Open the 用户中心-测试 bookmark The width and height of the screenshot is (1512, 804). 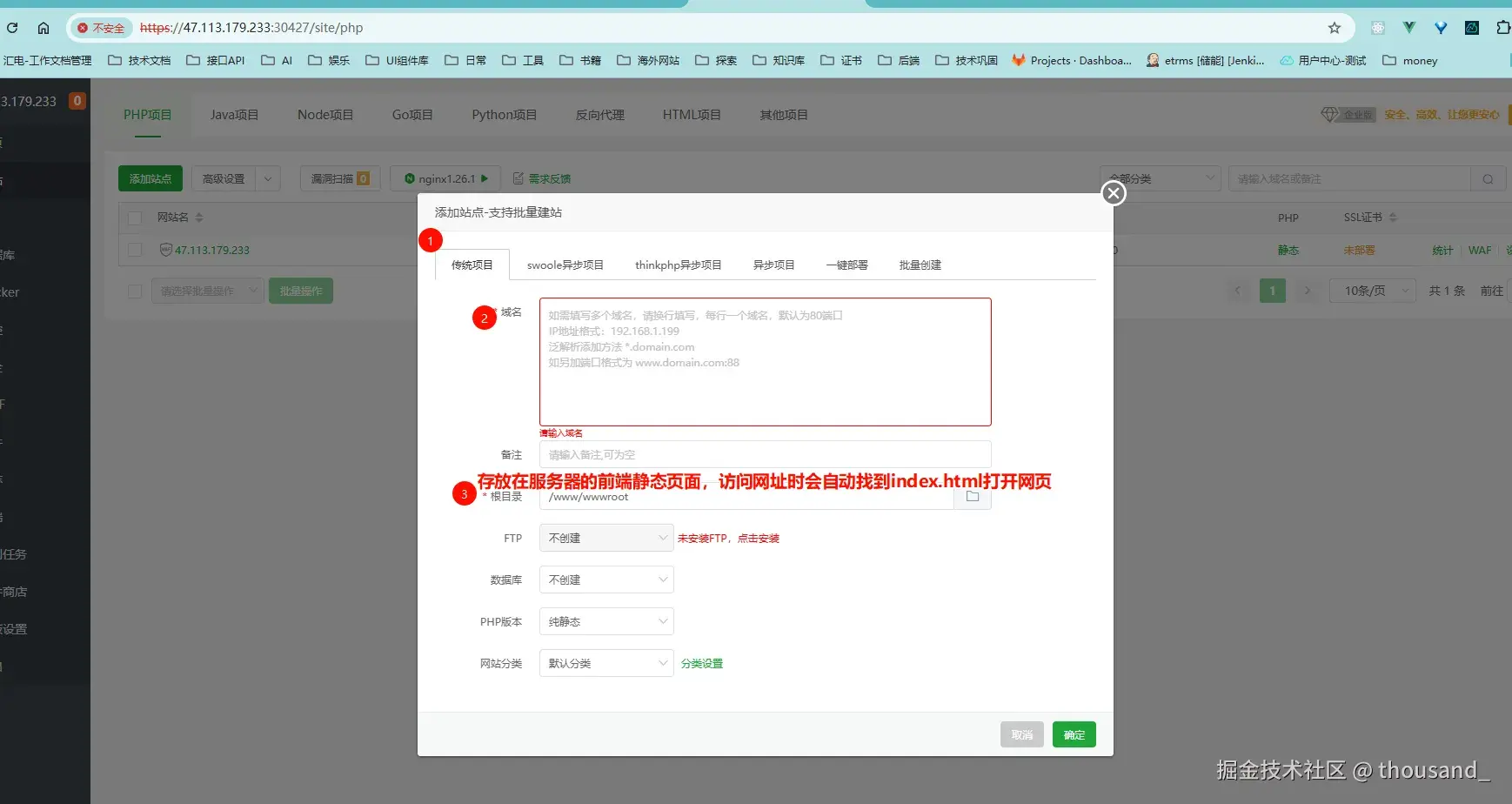pyautogui.click(x=1322, y=61)
